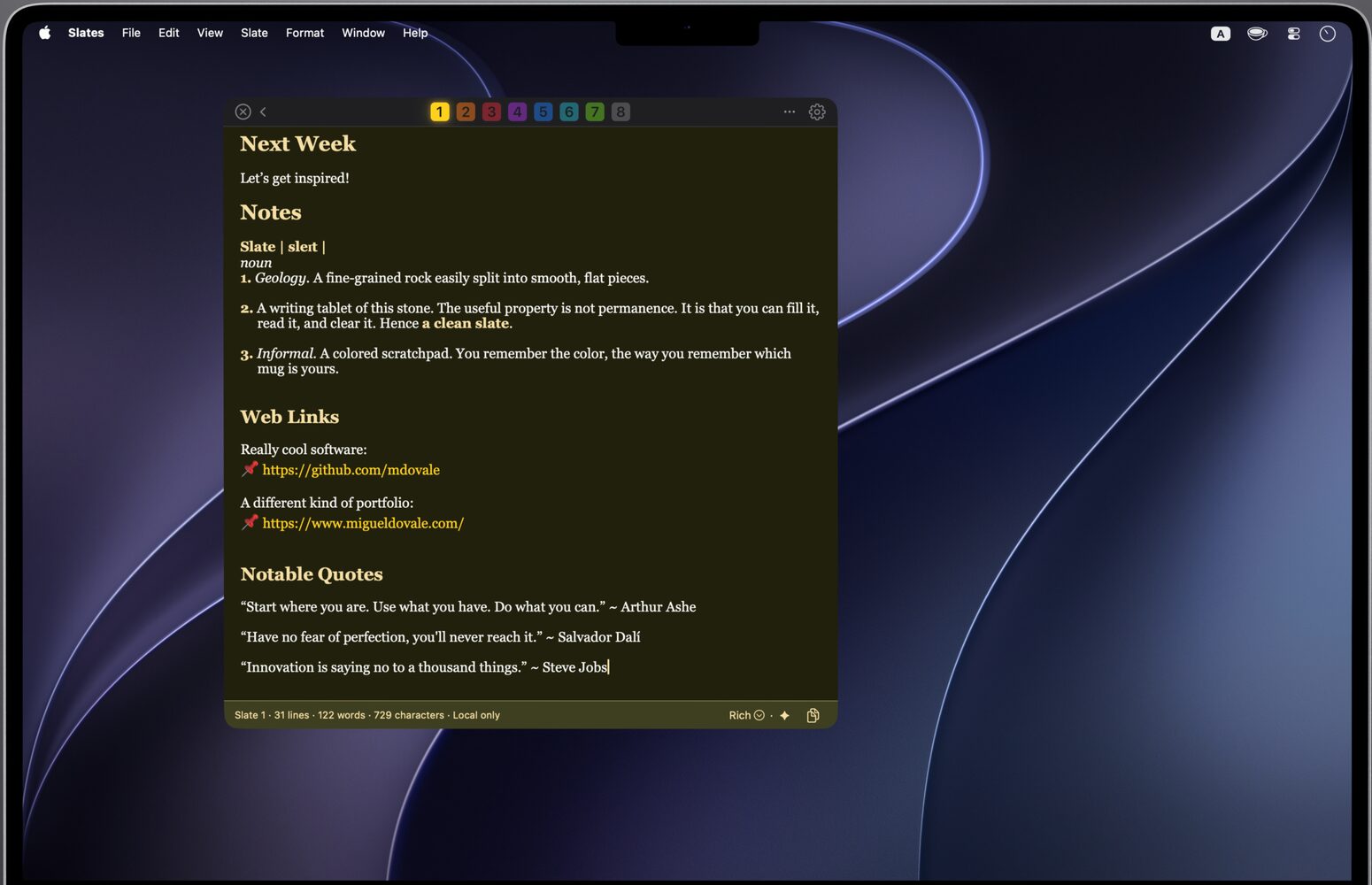Click the 'Geology' definition line
The image size is (1372, 885).
[x=444, y=278]
